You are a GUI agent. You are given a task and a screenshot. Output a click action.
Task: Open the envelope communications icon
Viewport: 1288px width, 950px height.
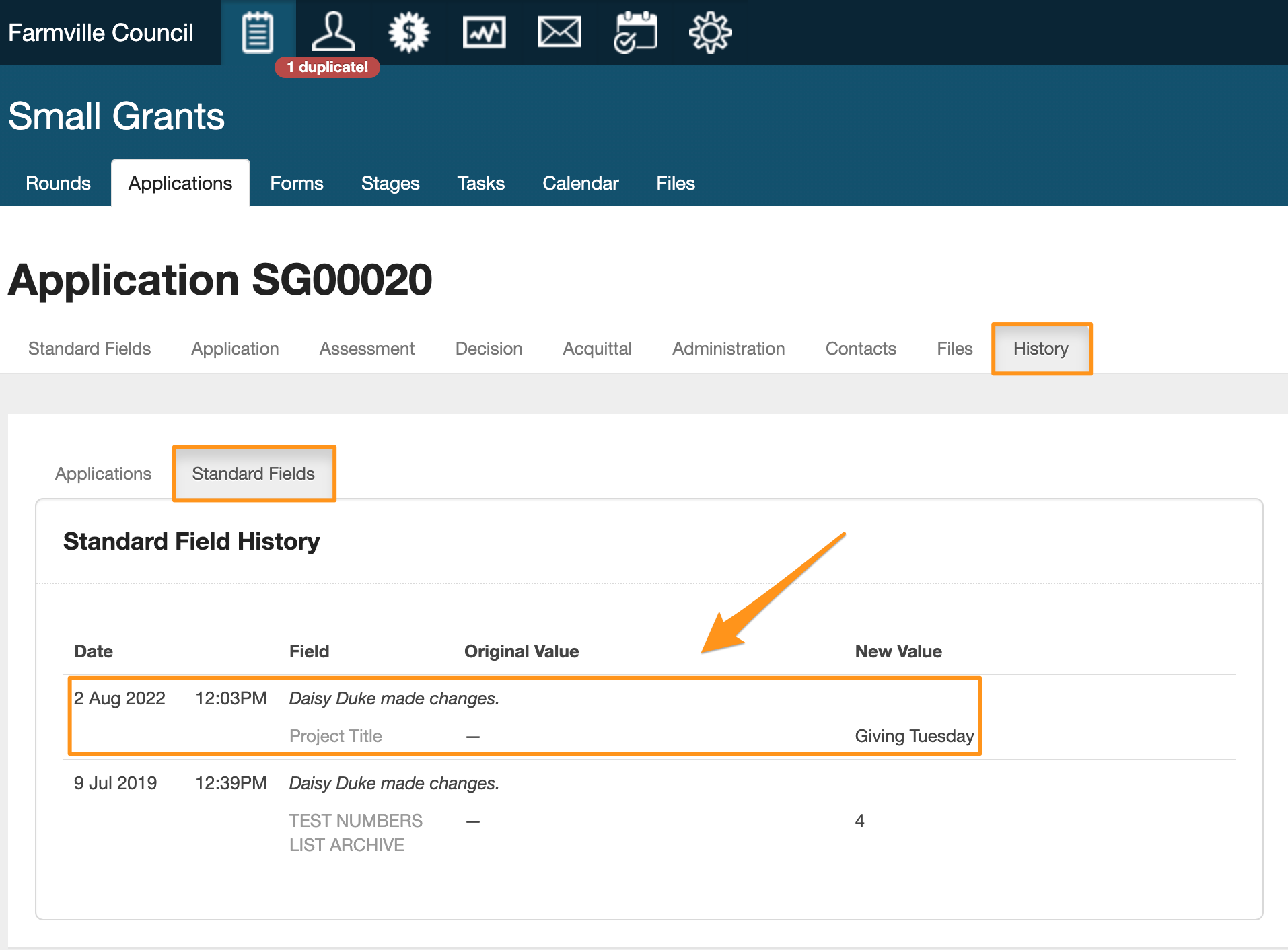559,32
